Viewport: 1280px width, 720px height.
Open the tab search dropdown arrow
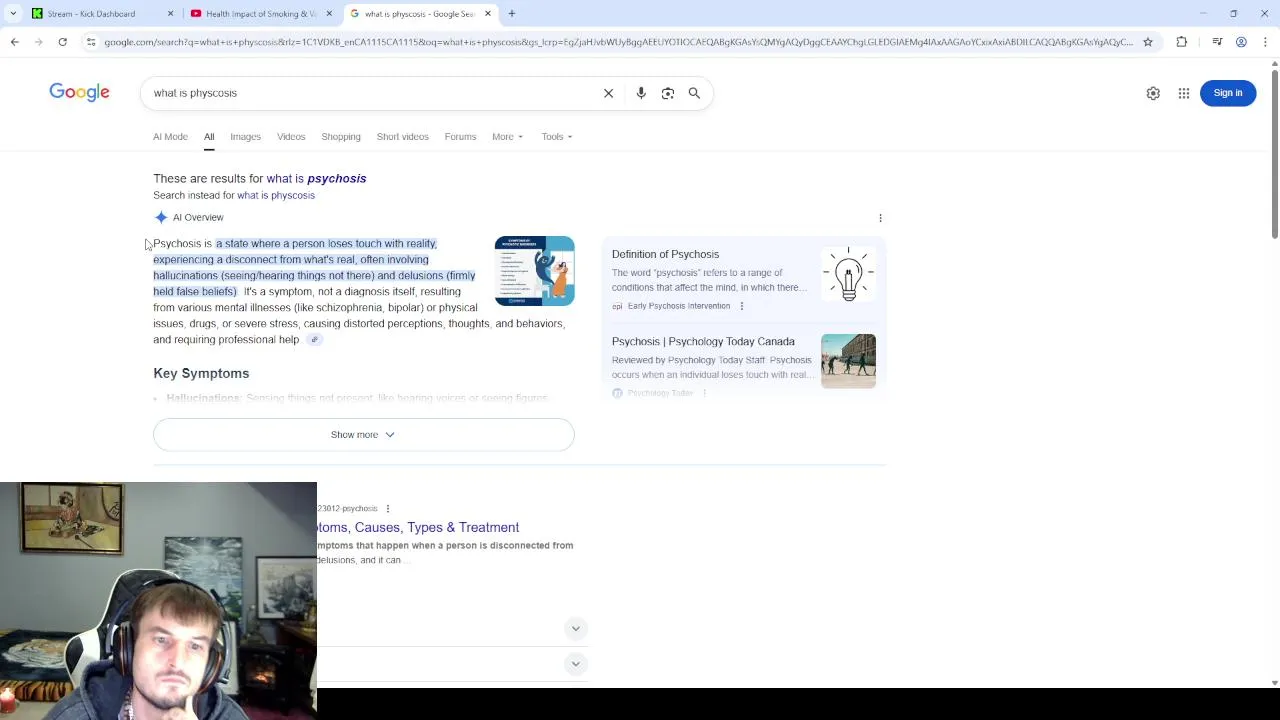tap(13, 14)
